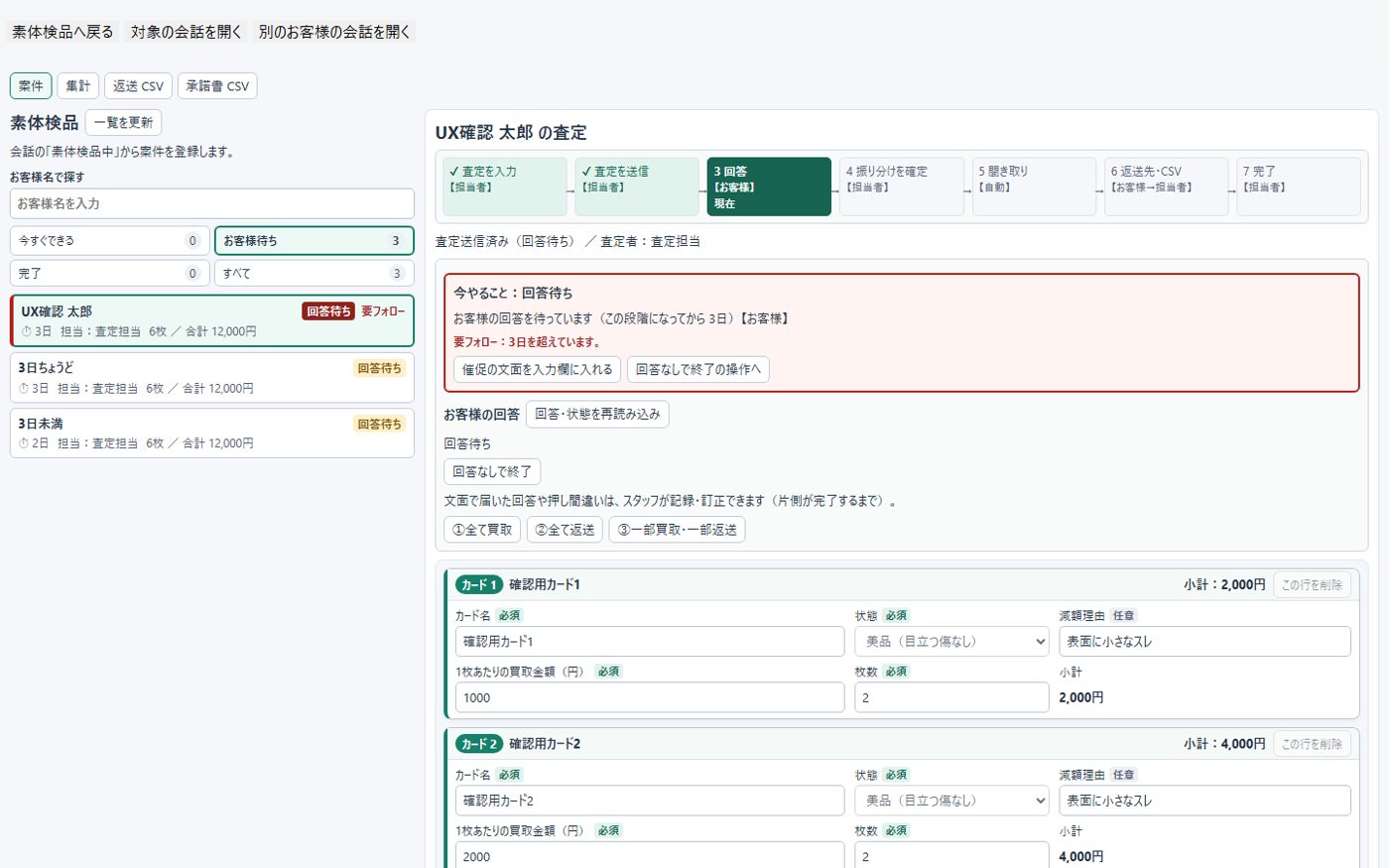Open 別のお客様の会話を開く link
The image size is (1389, 868).
coord(334,32)
